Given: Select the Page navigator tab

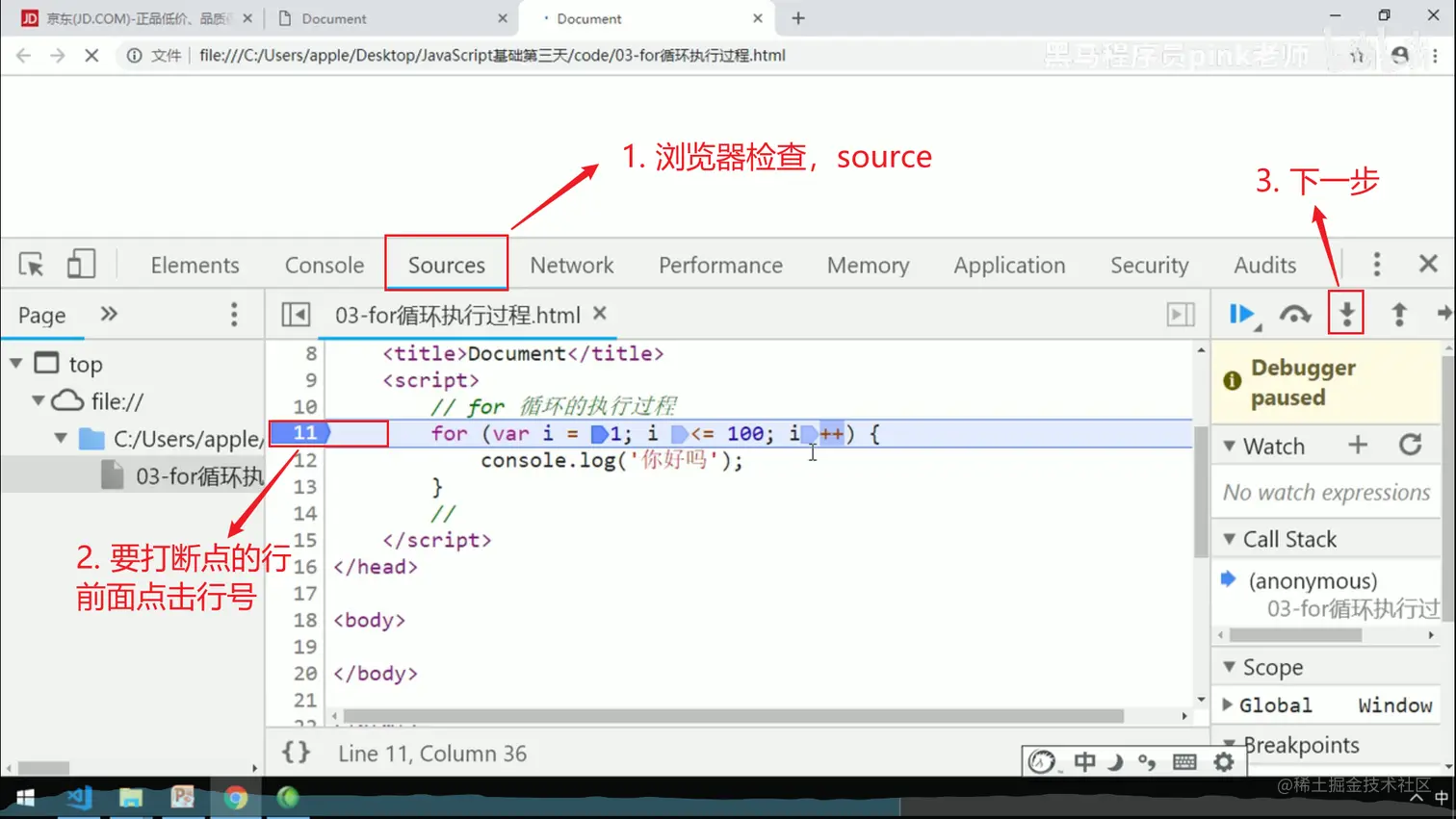Looking at the screenshot, I should coord(42,315).
